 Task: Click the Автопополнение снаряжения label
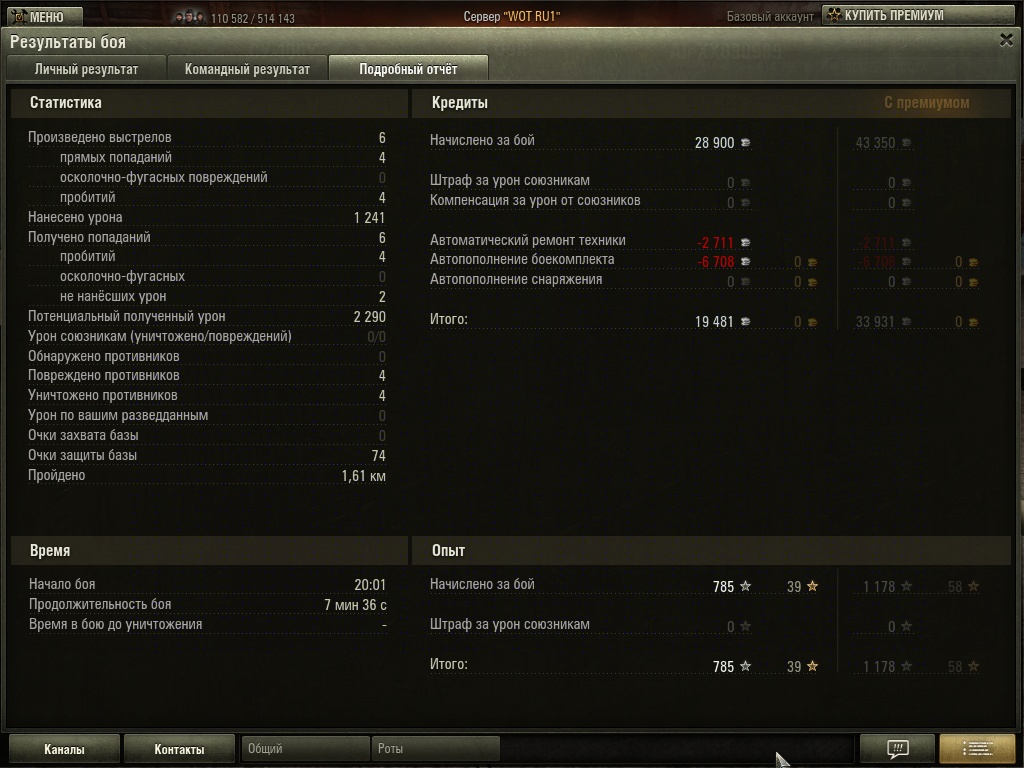pos(516,280)
